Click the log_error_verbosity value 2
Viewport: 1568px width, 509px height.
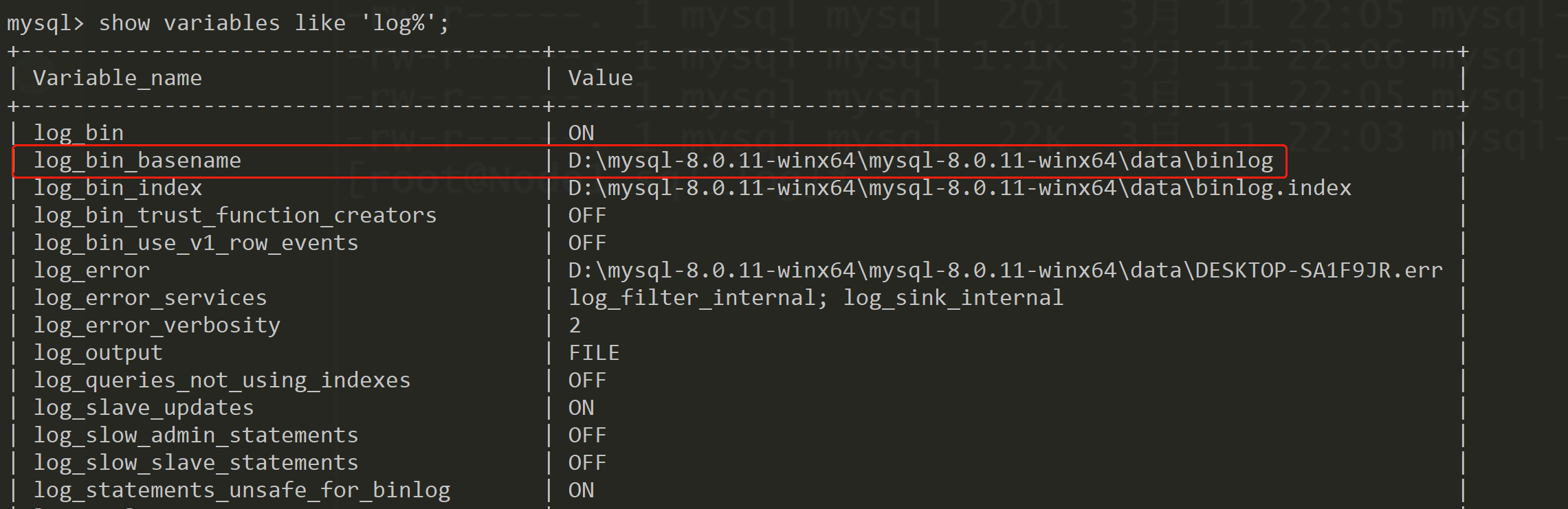click(575, 326)
